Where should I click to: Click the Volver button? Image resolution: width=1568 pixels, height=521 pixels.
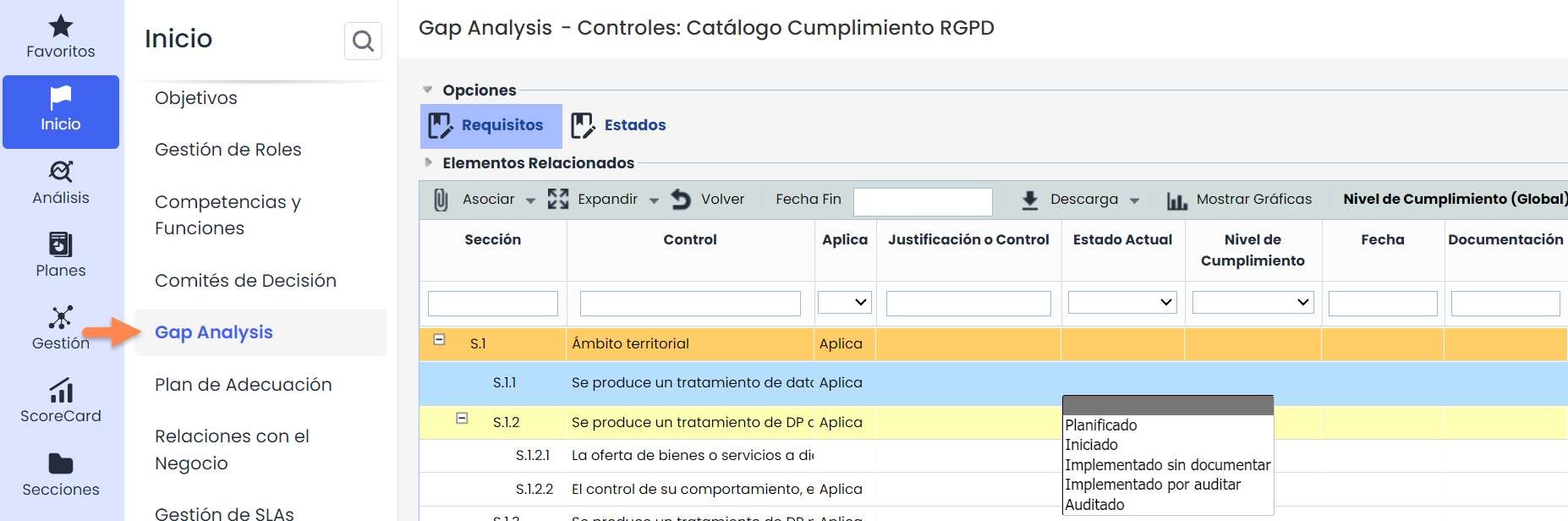tap(708, 200)
